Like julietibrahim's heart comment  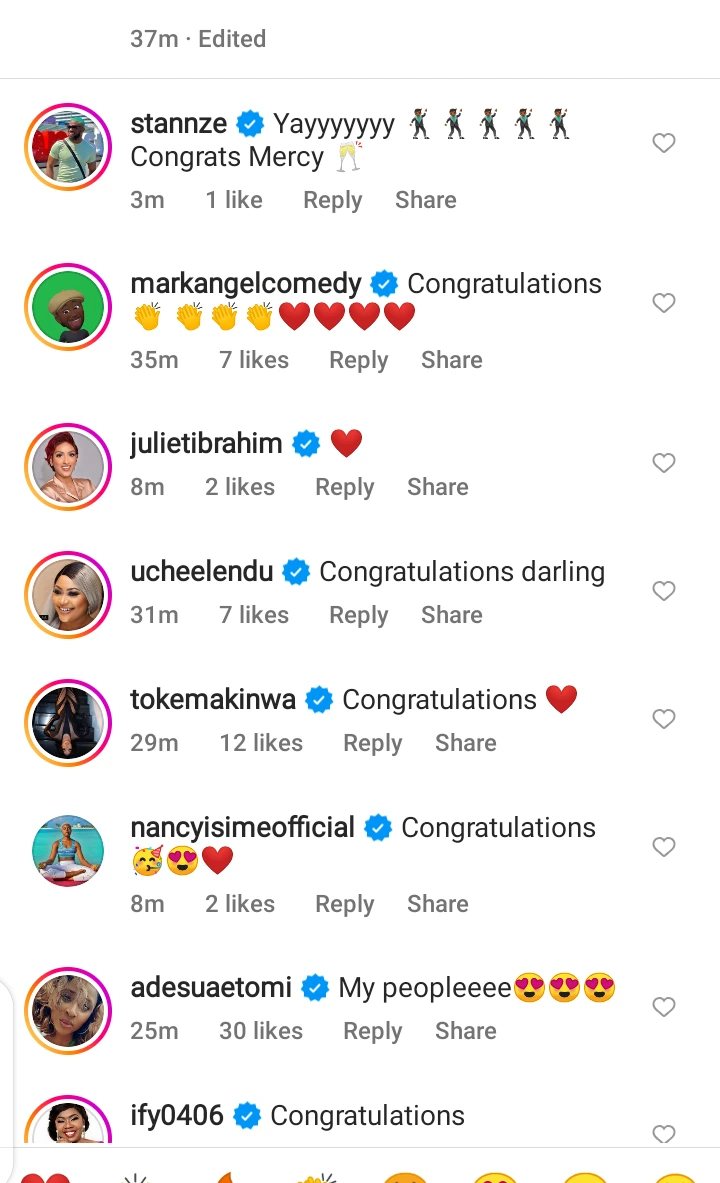tap(664, 463)
